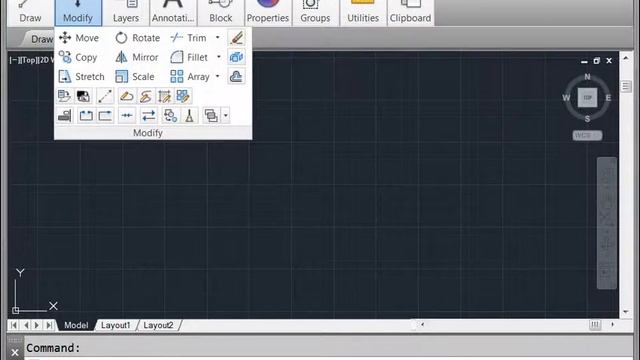
Task: Click the Erase tool icon
Action: click(236, 38)
